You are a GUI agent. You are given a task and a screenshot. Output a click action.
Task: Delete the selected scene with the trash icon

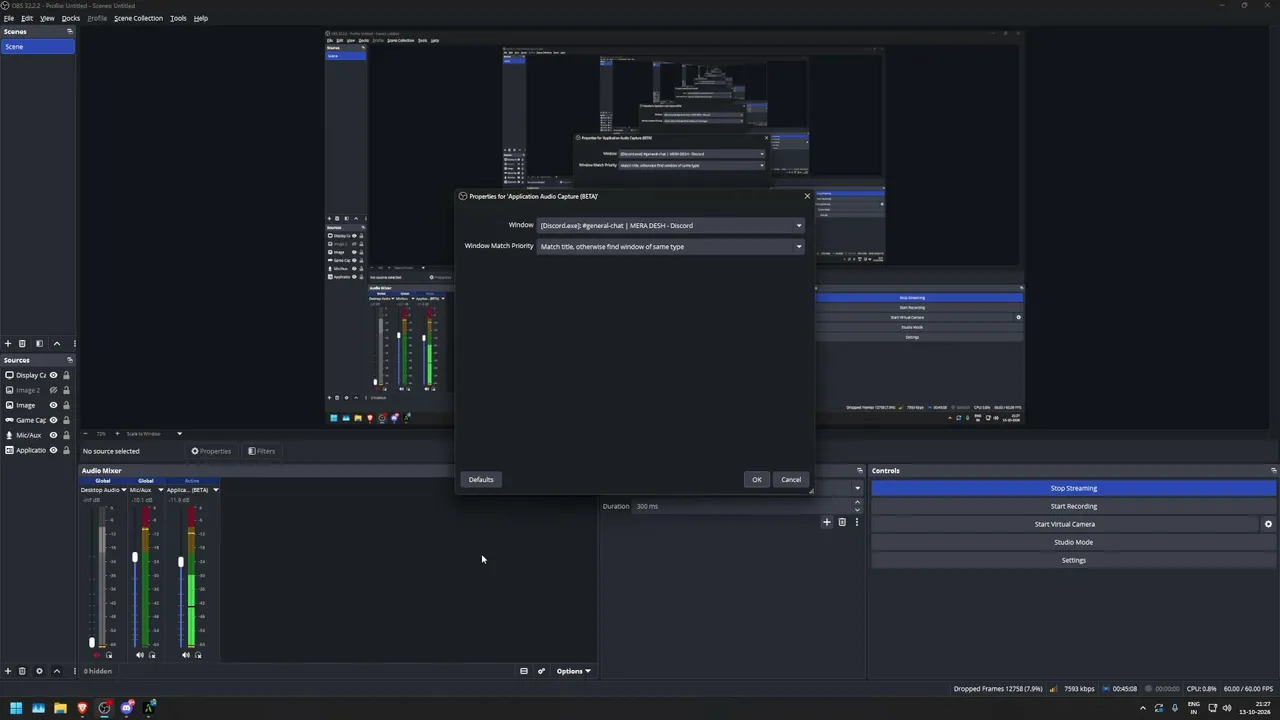pyautogui.click(x=22, y=343)
